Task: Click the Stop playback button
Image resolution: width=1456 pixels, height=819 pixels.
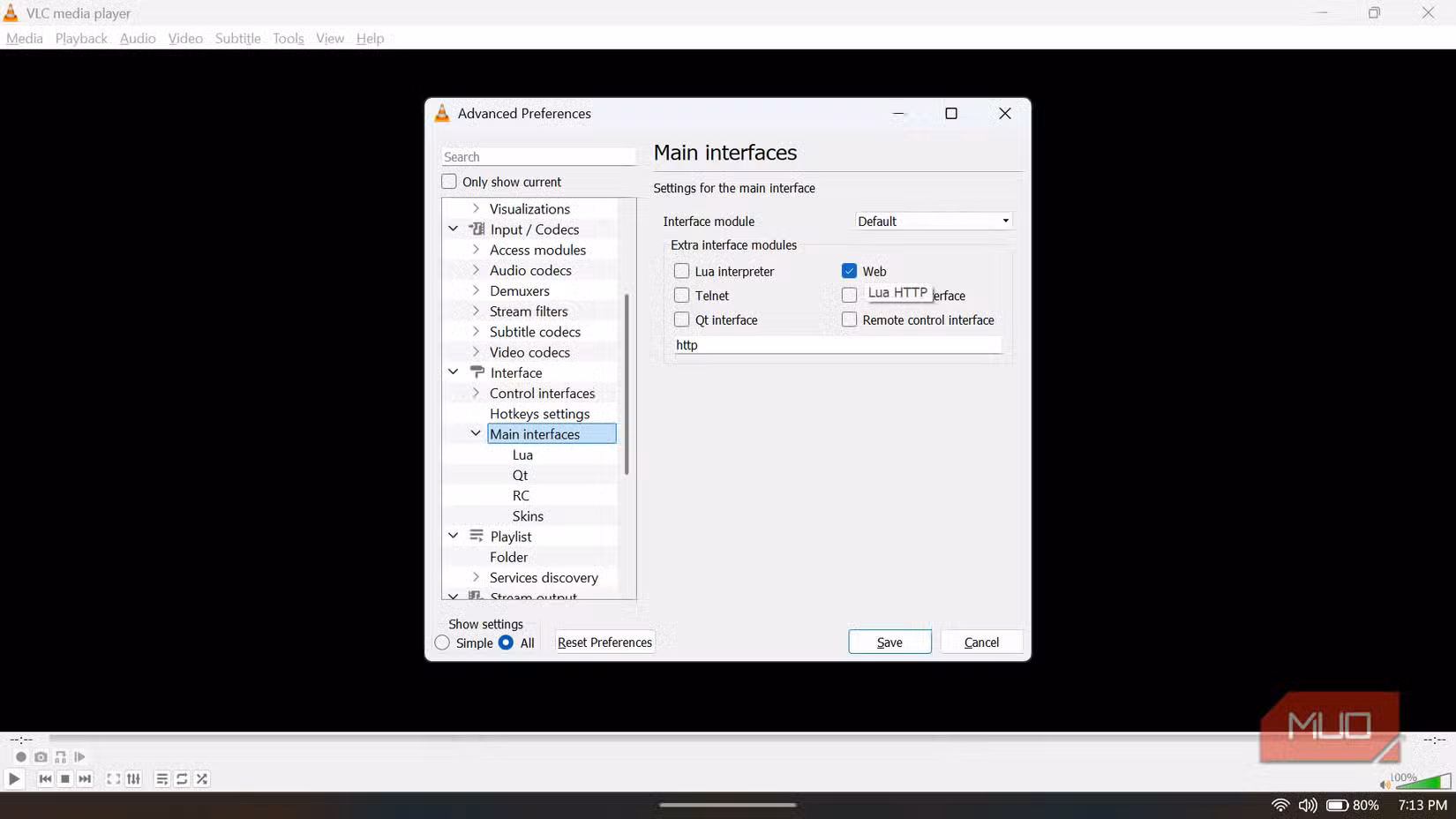Action: pyautogui.click(x=65, y=779)
